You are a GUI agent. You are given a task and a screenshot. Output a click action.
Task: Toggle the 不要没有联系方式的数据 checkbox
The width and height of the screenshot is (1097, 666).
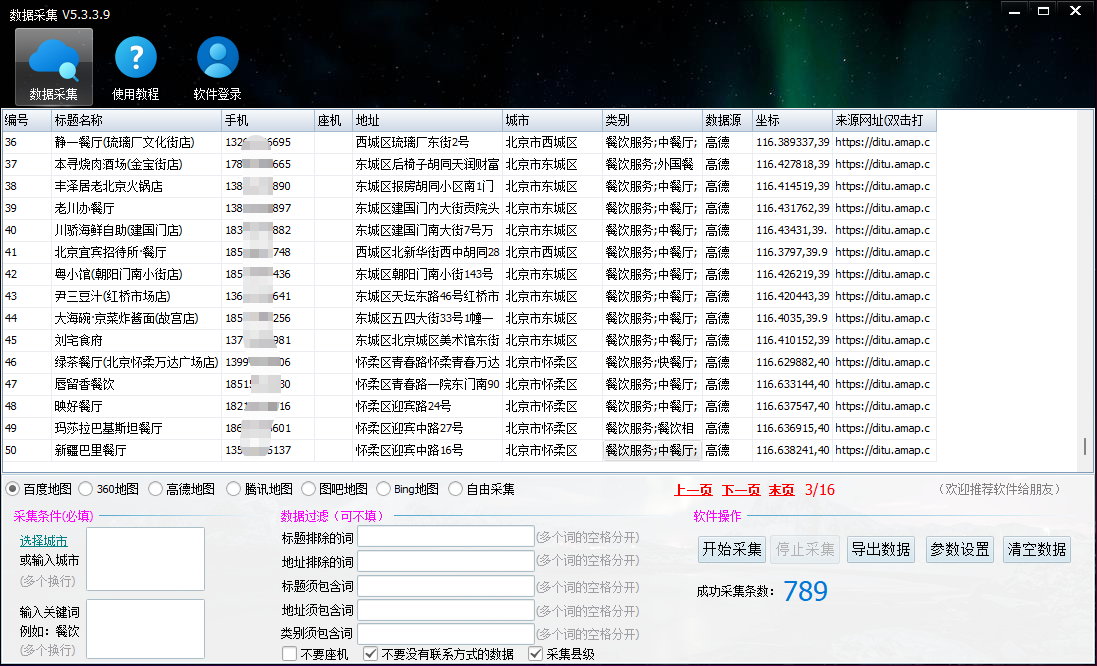(x=371, y=654)
